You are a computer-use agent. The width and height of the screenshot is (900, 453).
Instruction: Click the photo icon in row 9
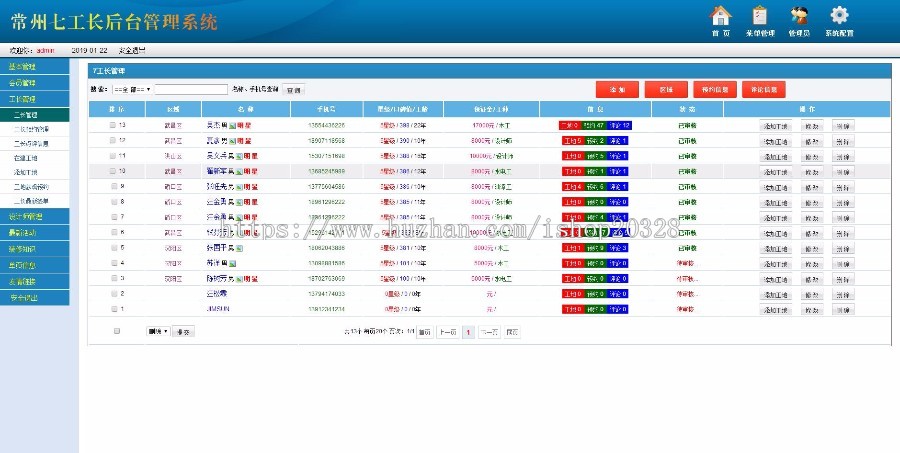(239, 187)
